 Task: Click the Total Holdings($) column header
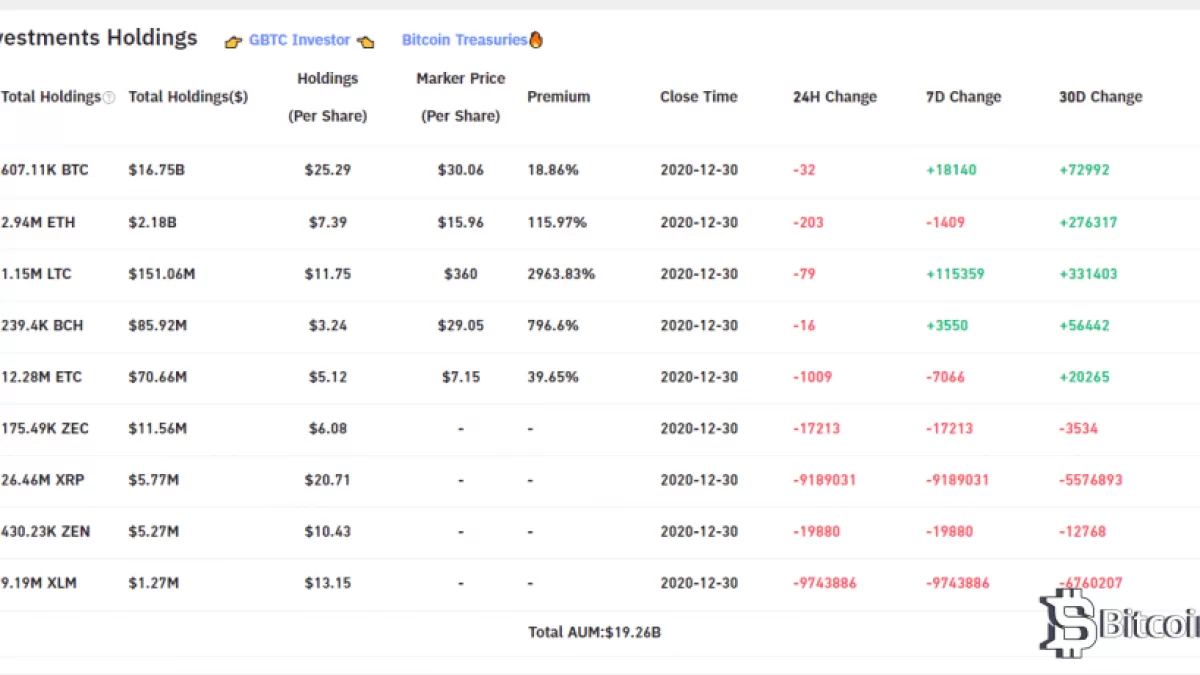(188, 97)
